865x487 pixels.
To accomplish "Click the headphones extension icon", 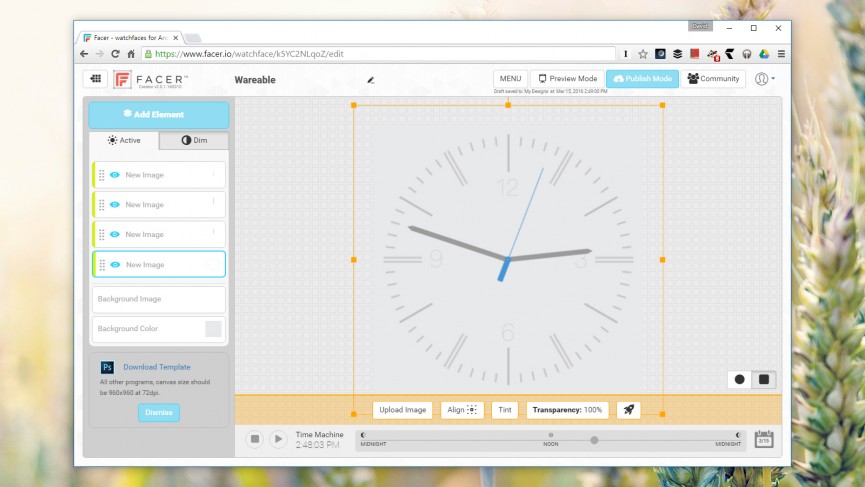I will click(x=746, y=54).
